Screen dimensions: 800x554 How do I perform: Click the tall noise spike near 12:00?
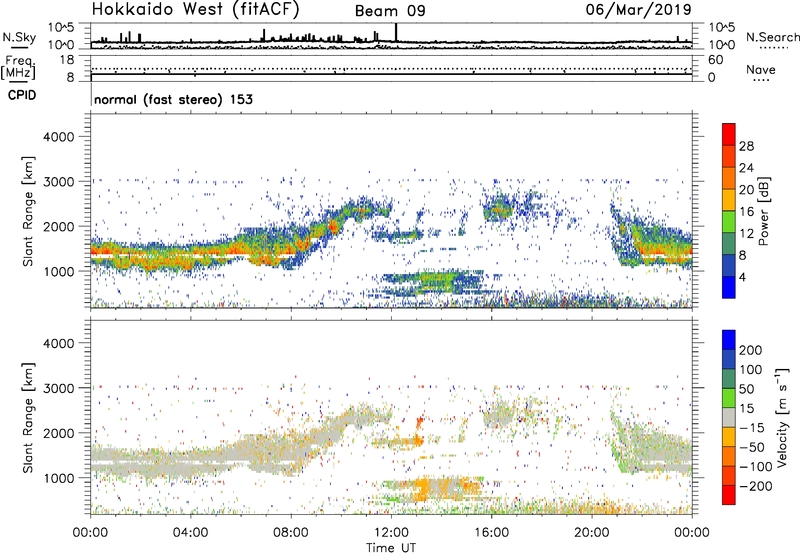coord(396,32)
